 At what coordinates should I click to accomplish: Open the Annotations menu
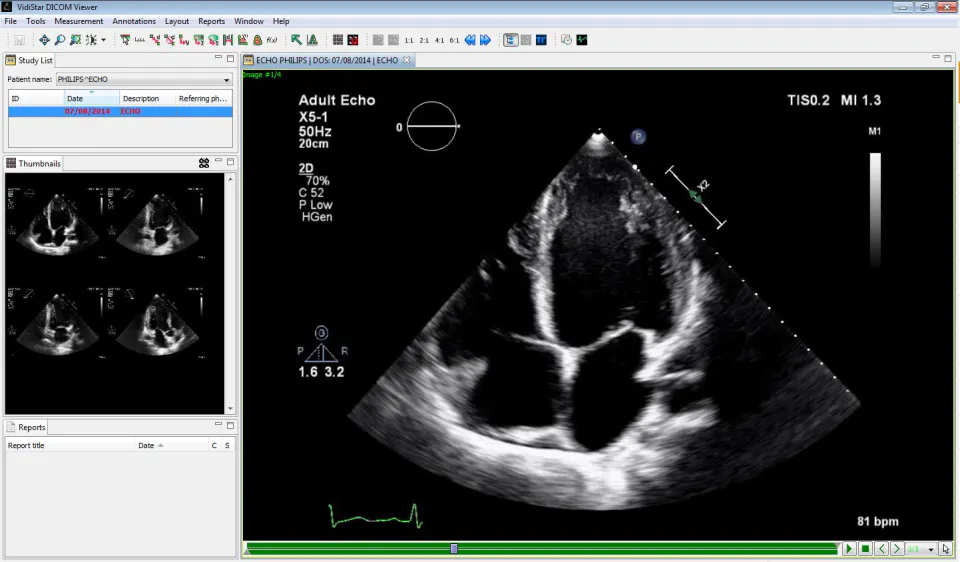click(134, 21)
